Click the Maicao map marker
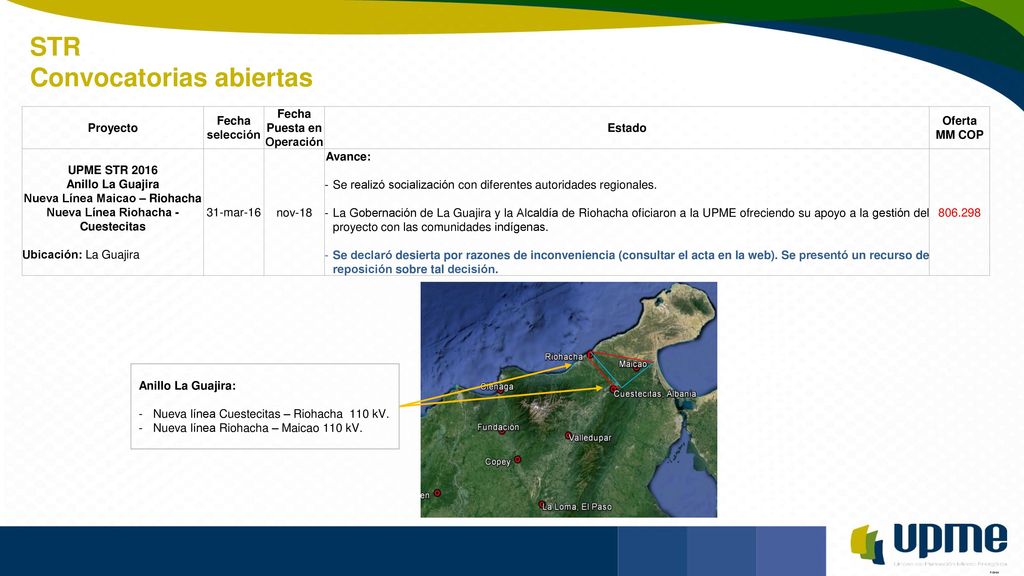 pyautogui.click(x=636, y=368)
